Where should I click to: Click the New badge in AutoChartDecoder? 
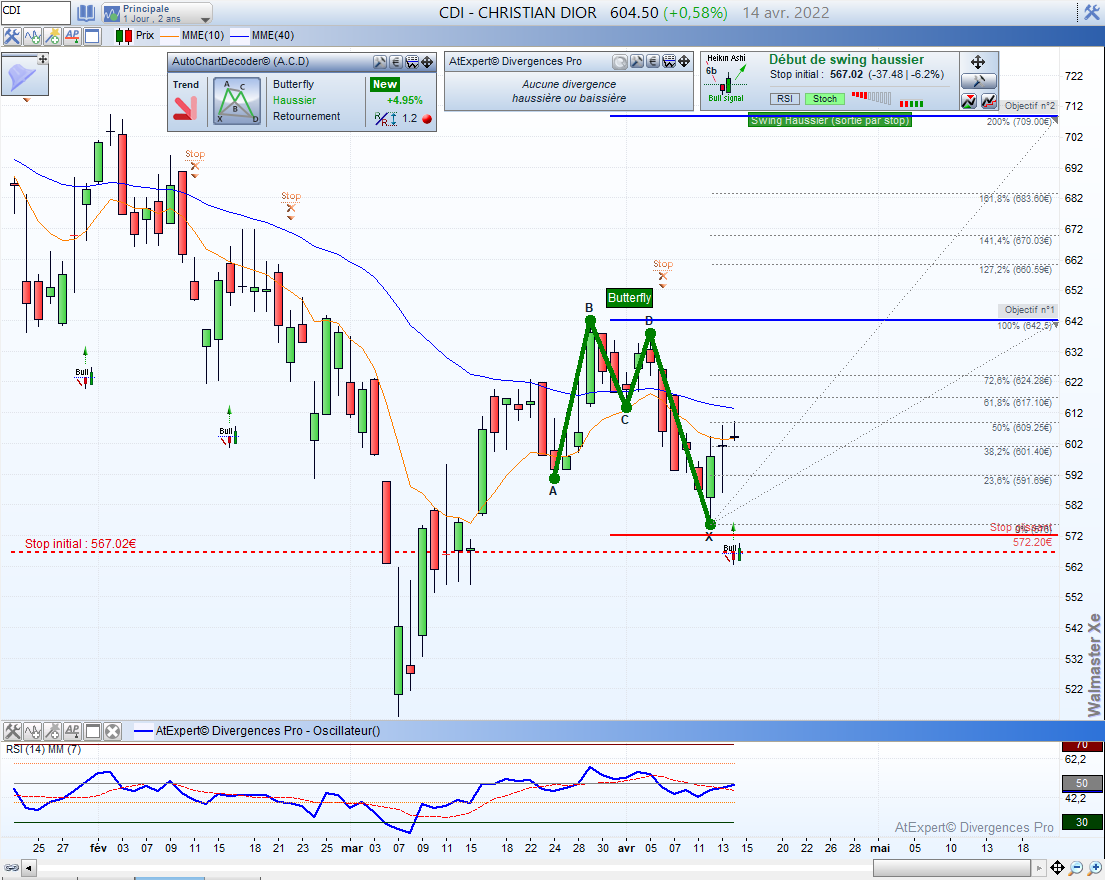pos(385,84)
